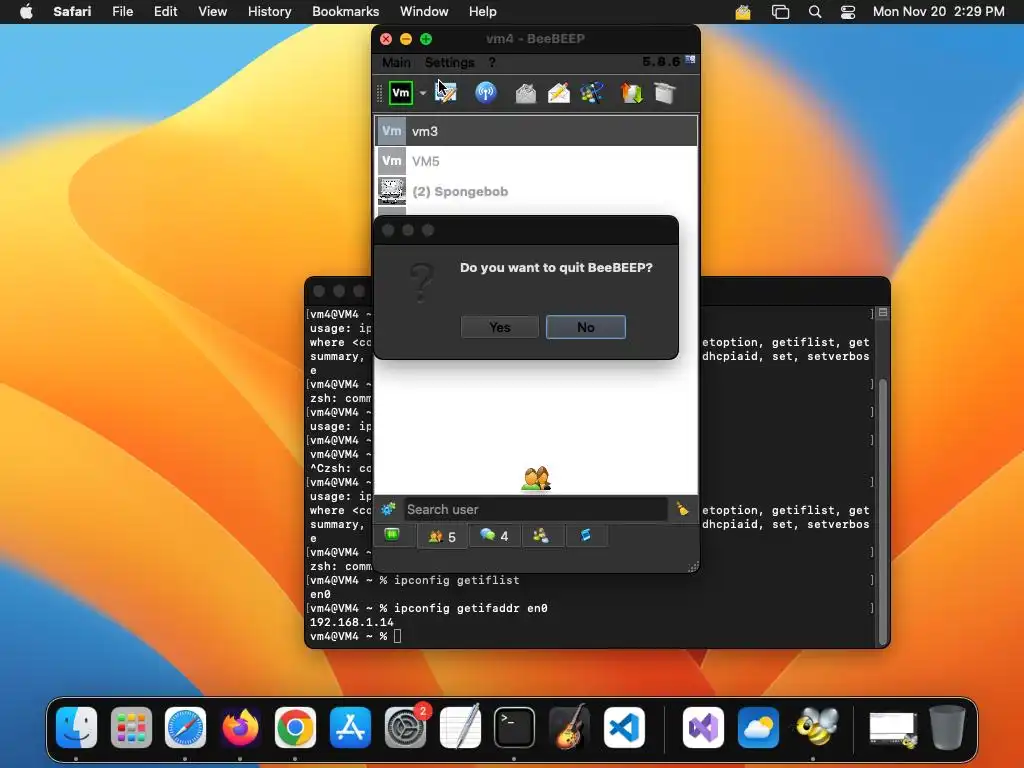1024x768 pixels.
Task: Open Control Center in menu bar
Action: click(848, 12)
